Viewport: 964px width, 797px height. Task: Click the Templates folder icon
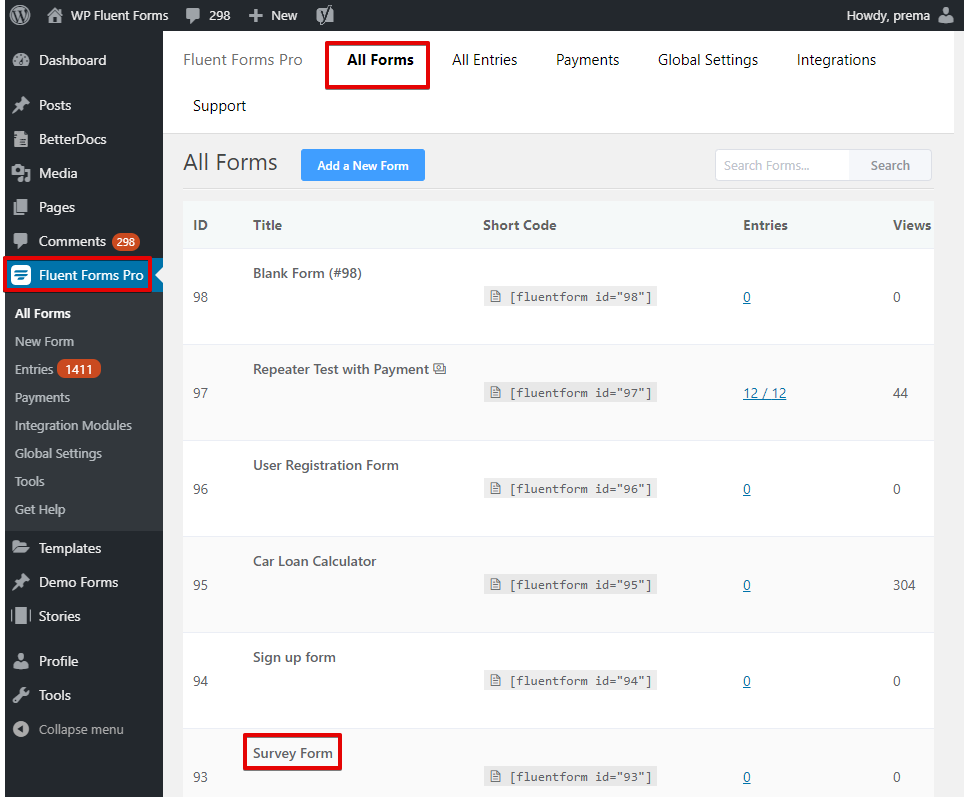tap(22, 547)
